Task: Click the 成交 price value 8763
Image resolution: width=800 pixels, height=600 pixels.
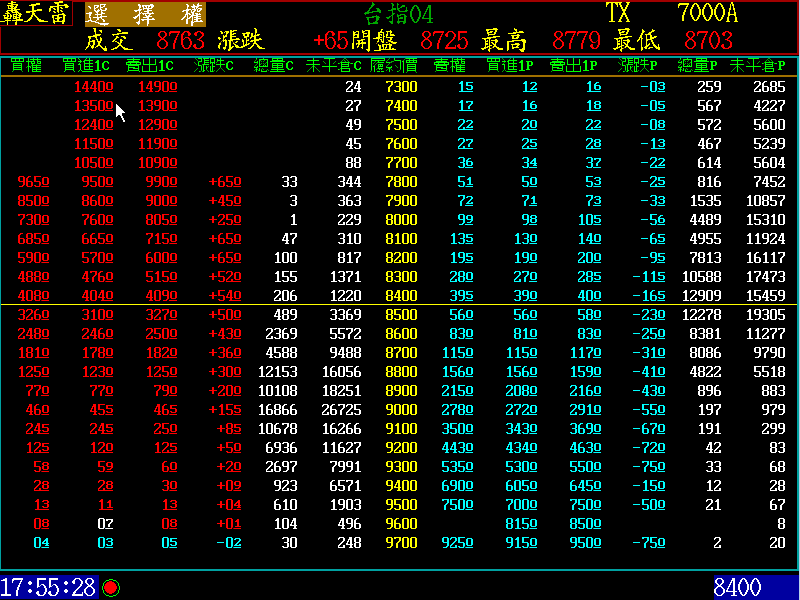Action: pyautogui.click(x=180, y=41)
